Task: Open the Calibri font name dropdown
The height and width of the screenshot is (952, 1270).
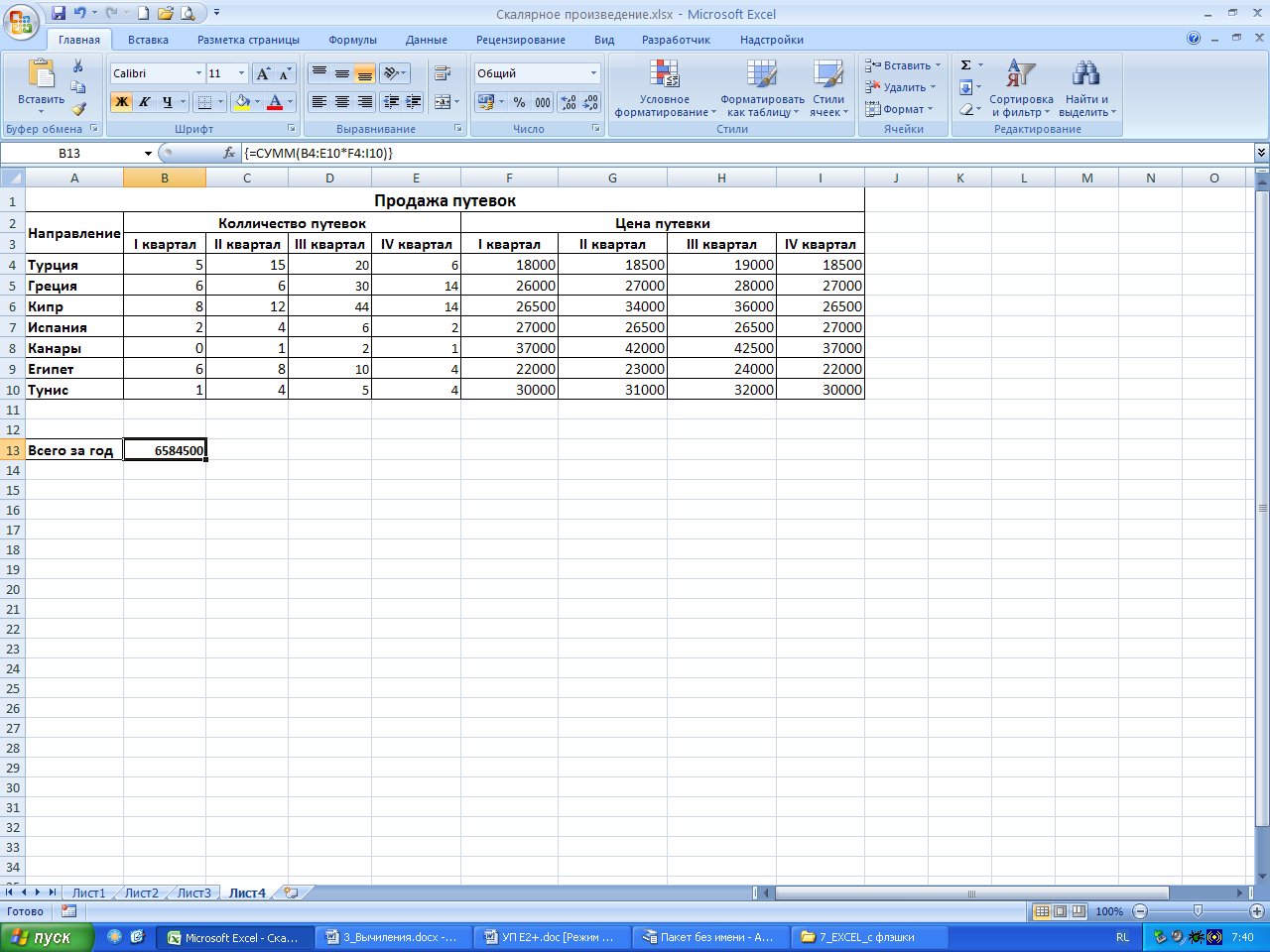Action: pos(198,73)
